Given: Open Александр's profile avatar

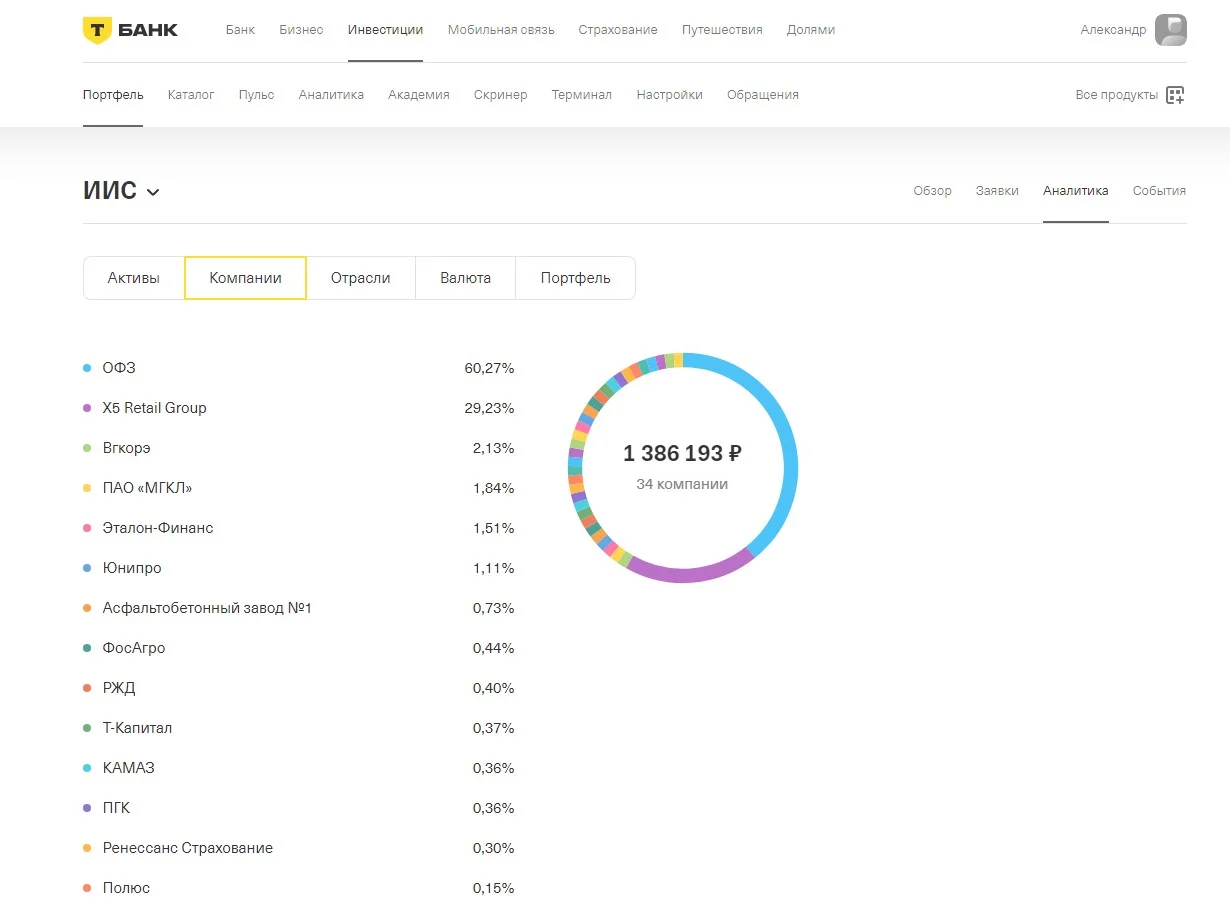Looking at the screenshot, I should click(x=1171, y=30).
